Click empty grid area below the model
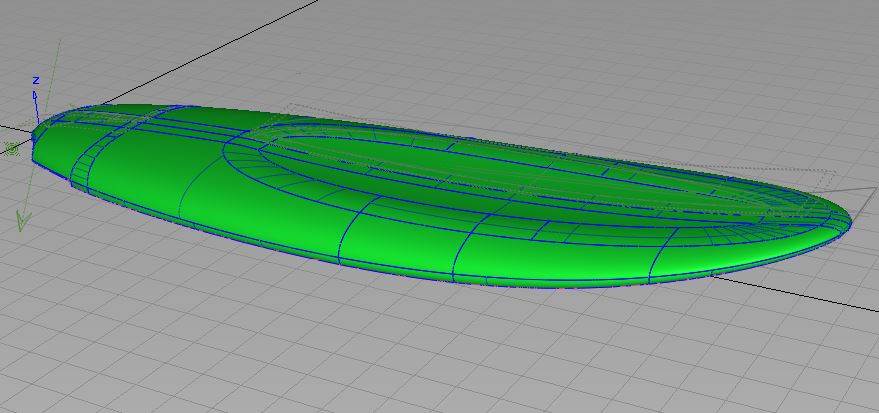 point(400,350)
